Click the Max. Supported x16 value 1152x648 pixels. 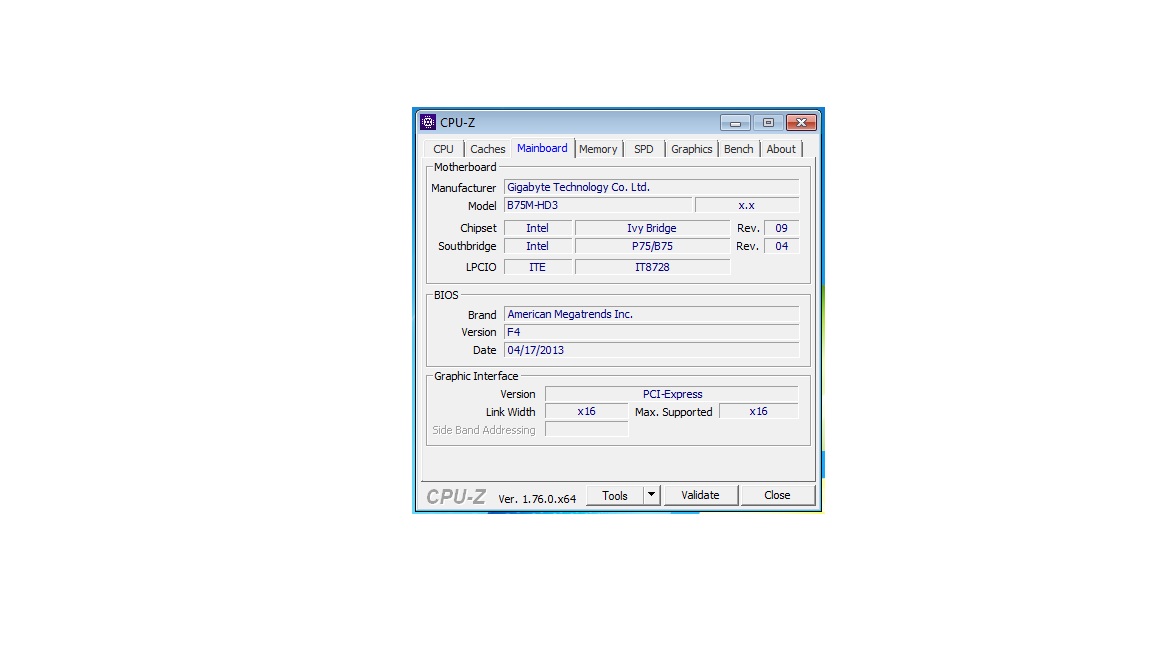tap(758, 411)
